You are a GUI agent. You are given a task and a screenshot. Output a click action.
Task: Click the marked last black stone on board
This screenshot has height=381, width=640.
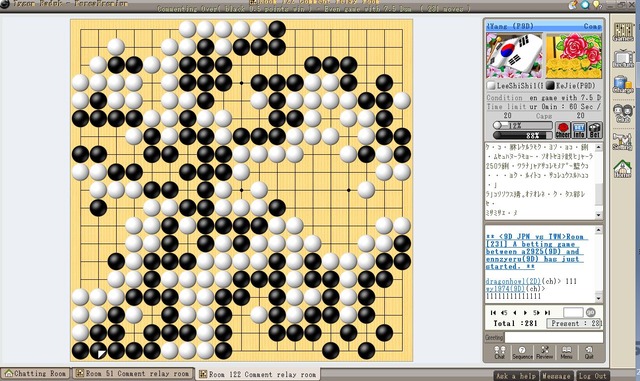click(x=98, y=351)
